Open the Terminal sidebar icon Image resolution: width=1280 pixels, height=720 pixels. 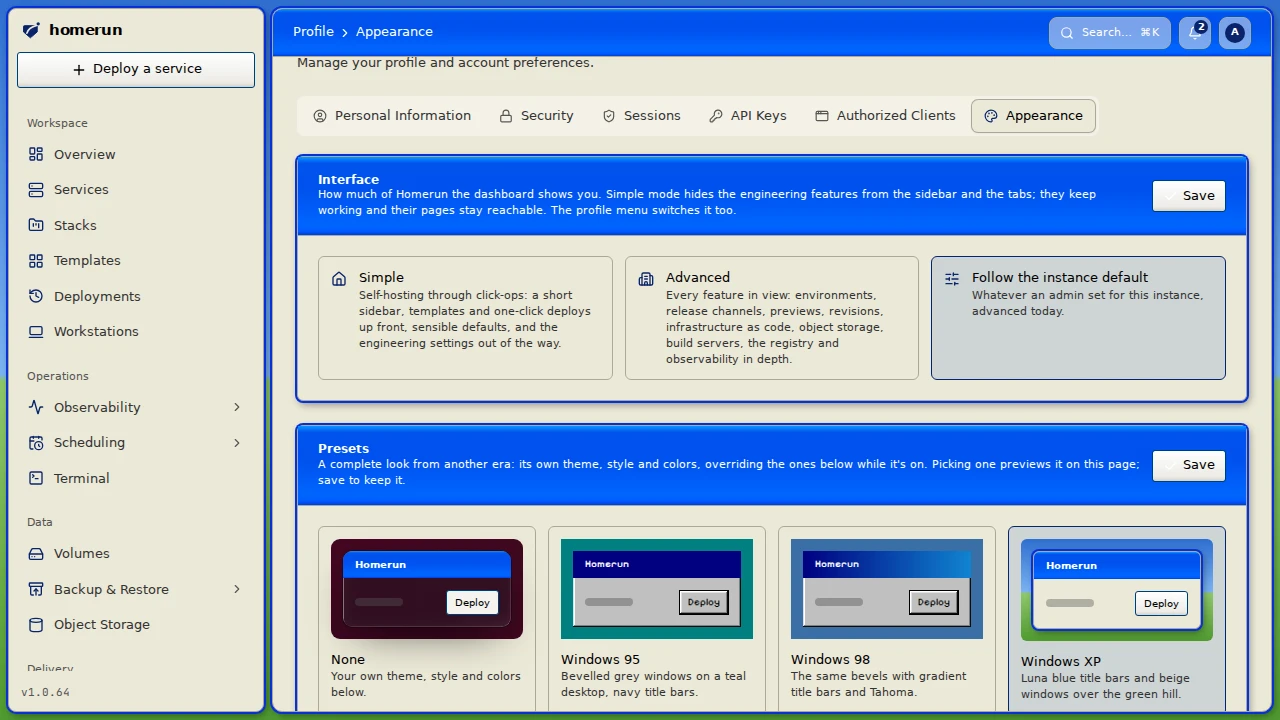(36, 478)
